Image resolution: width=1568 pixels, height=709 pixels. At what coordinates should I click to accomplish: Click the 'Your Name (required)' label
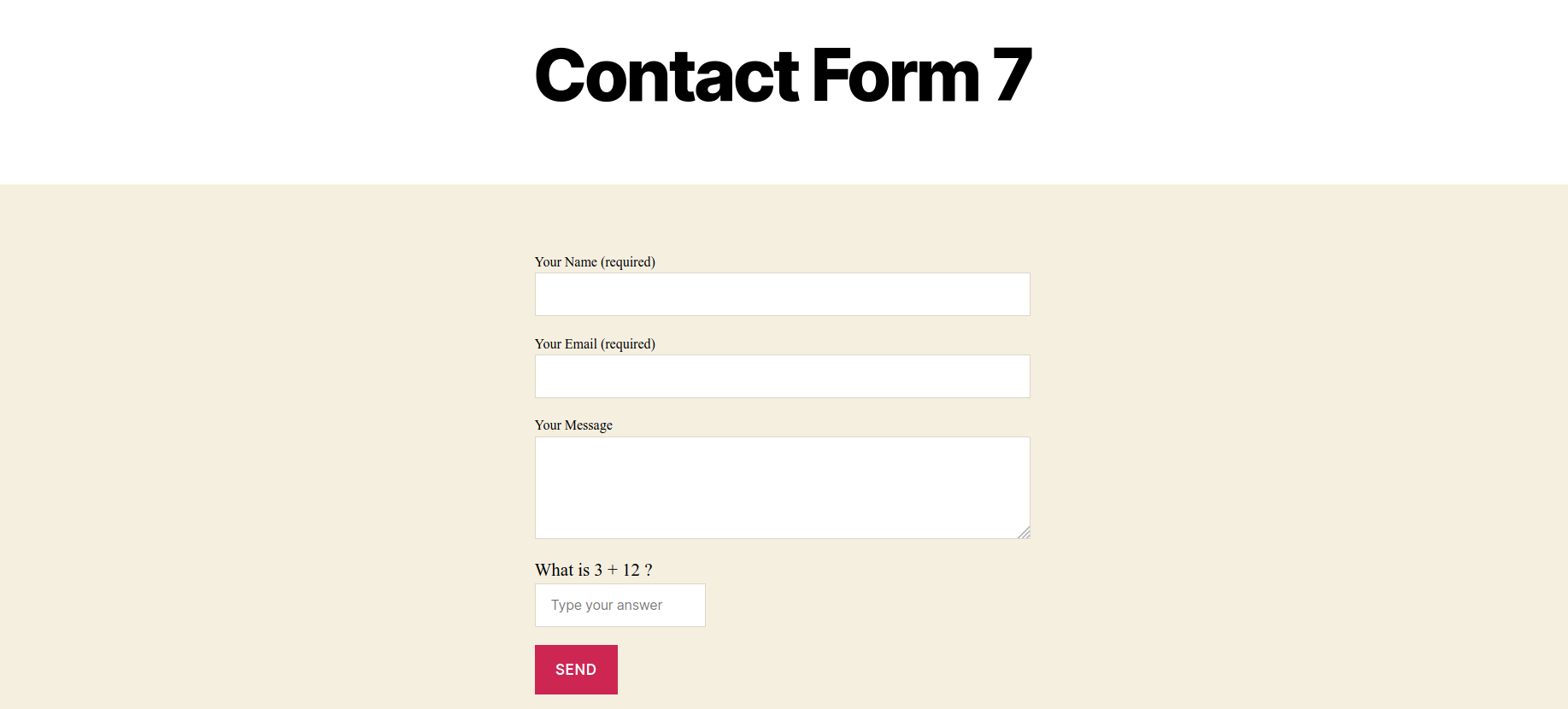pos(595,262)
